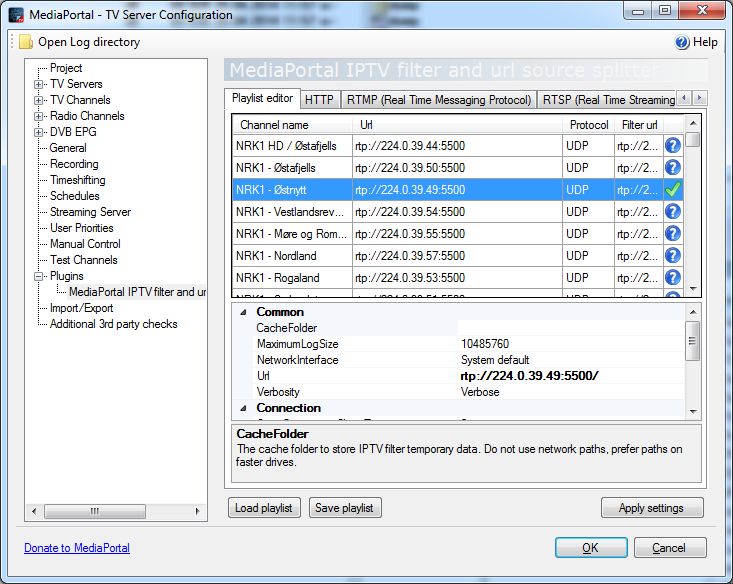Expand the DVB EPG tree node
Image resolution: width=733 pixels, height=584 pixels.
[x=38, y=132]
